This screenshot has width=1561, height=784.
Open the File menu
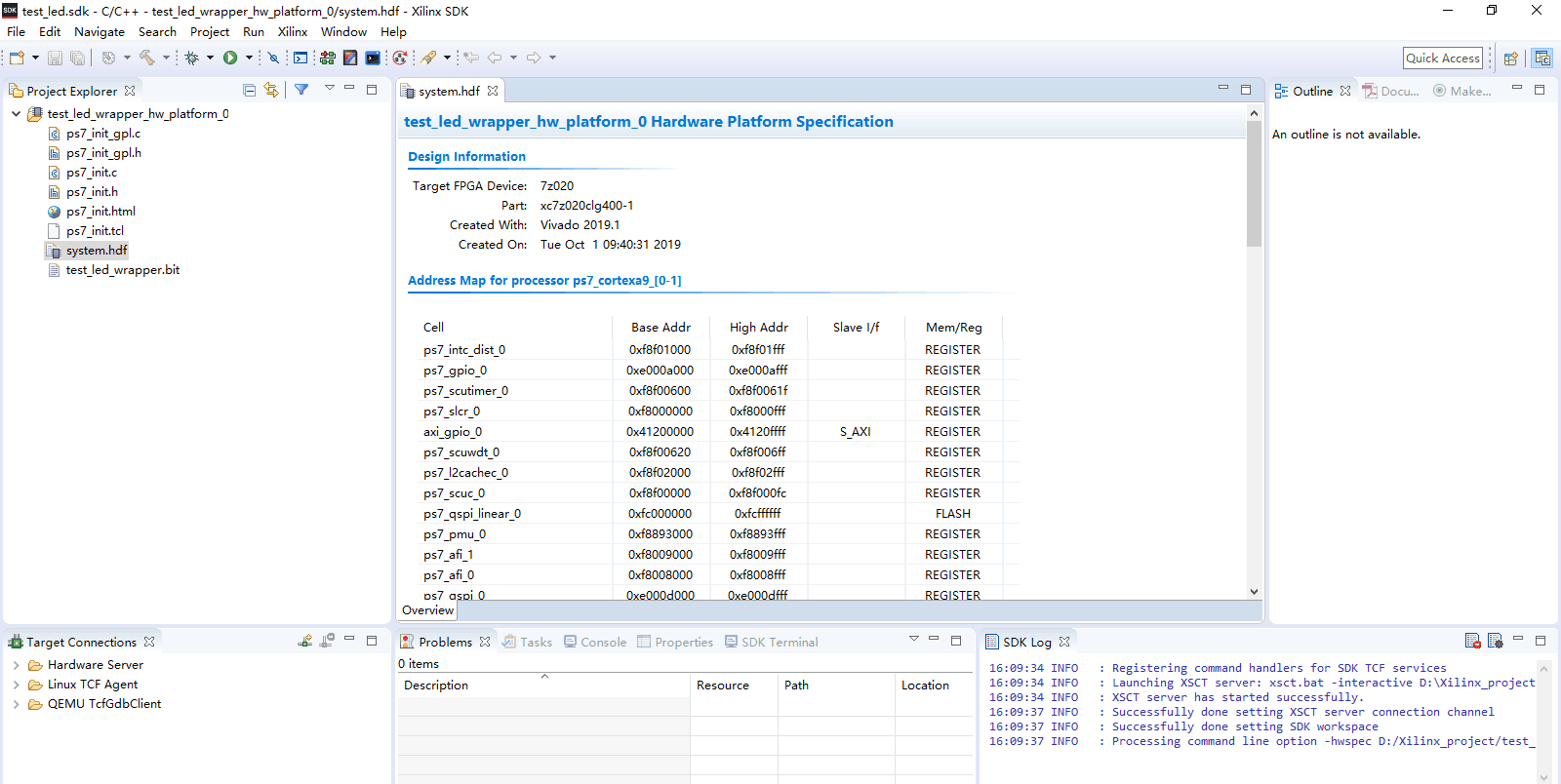[x=16, y=32]
